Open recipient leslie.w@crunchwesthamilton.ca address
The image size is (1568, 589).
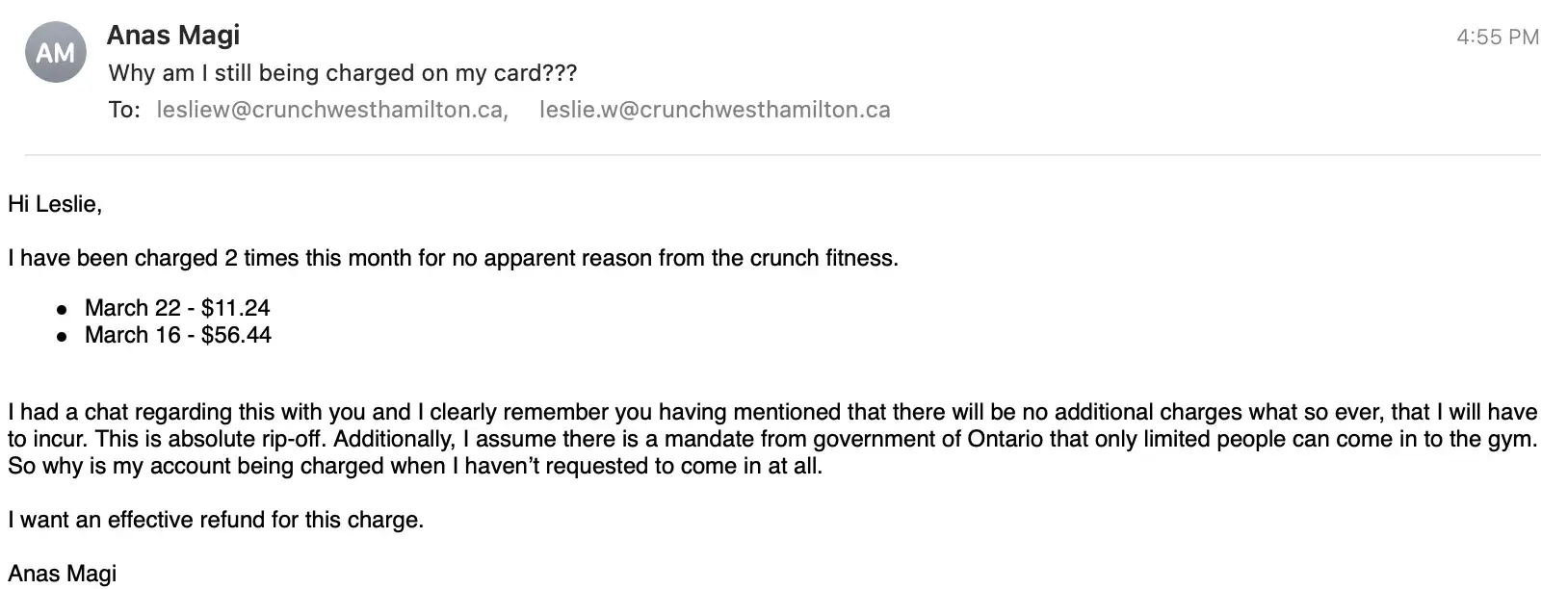coord(714,110)
